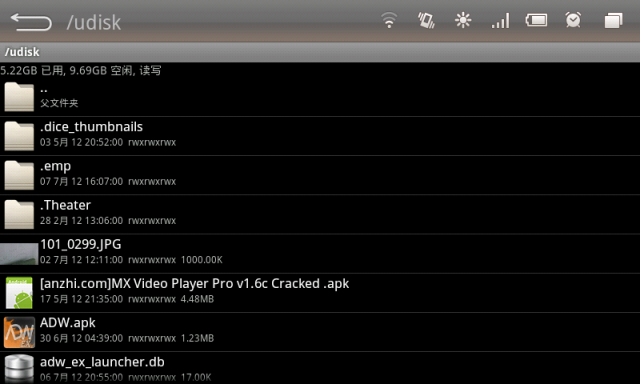Open the .Theater folder
Screen dimensions: 640x384
click(320, 214)
